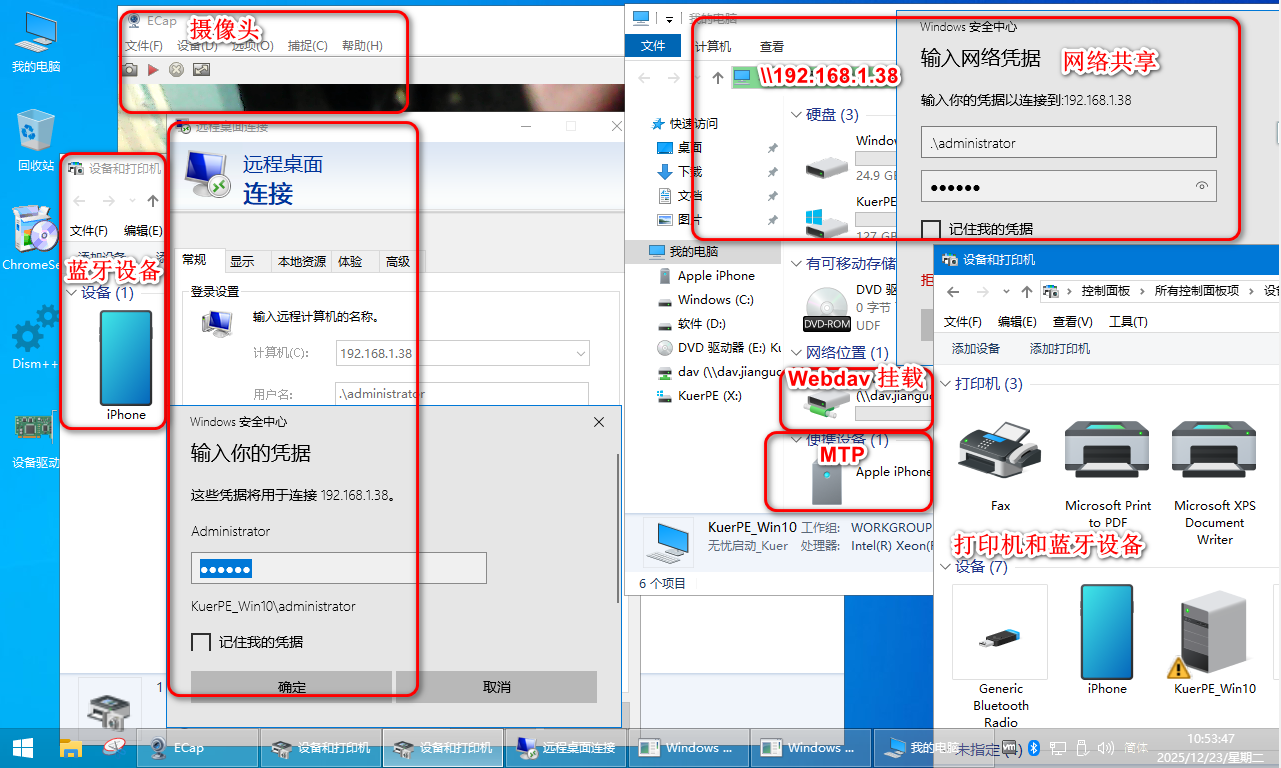
Task: Collapse the 打印机 (3) printers group
Action: (943, 384)
